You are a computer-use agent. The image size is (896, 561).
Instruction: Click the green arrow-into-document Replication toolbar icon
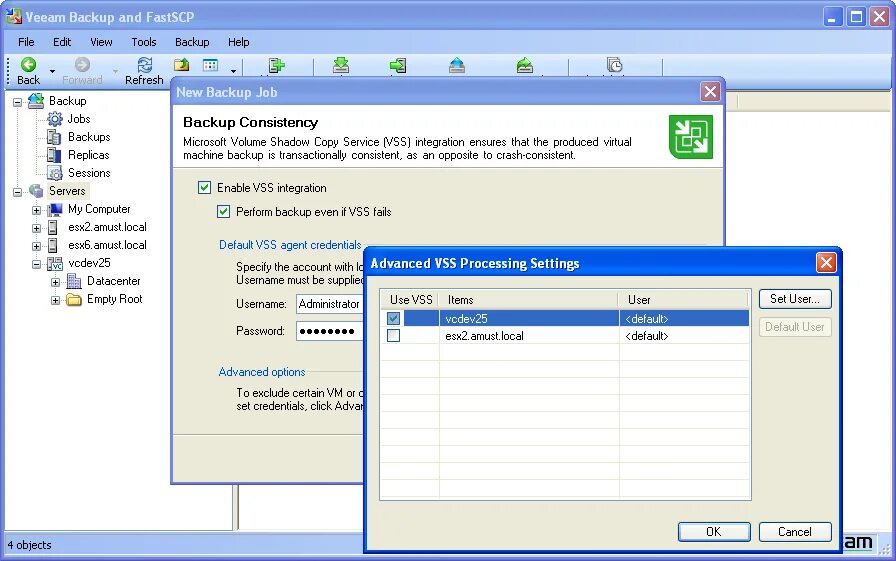pos(398,65)
